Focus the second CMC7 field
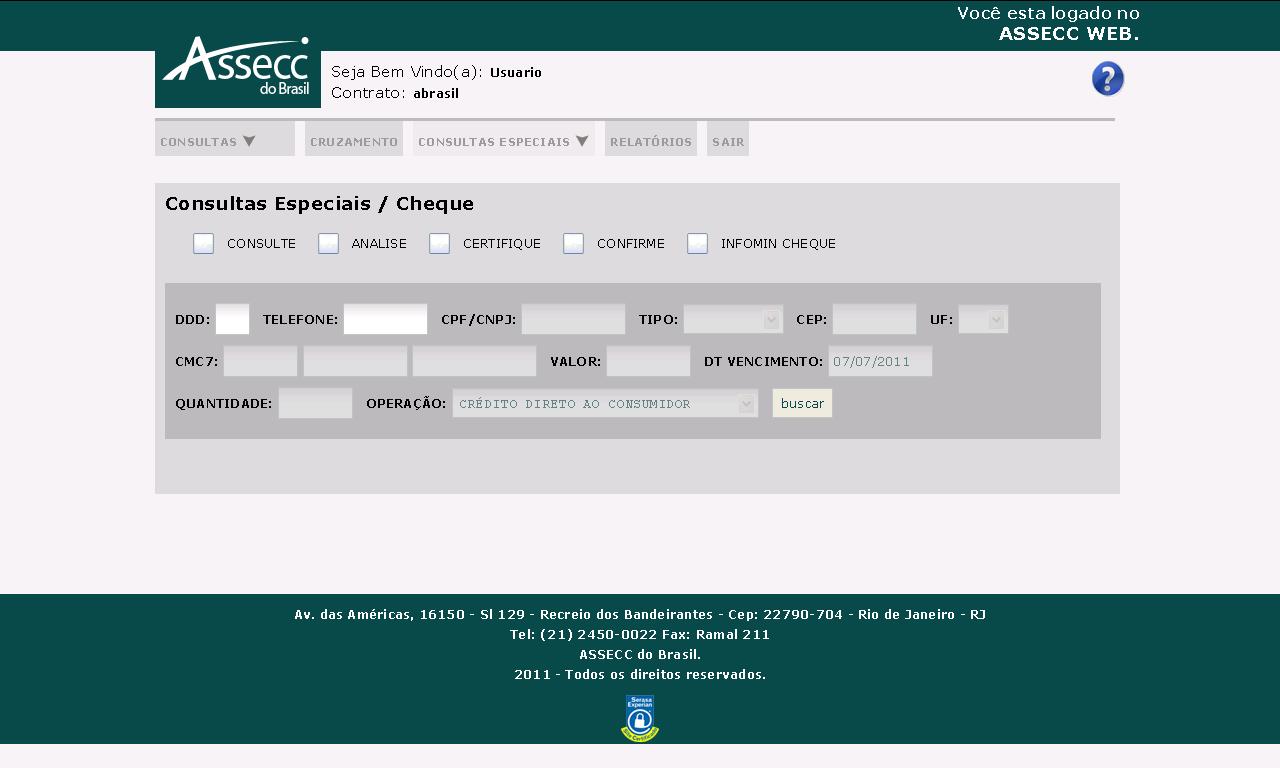This screenshot has width=1280, height=768. point(355,361)
